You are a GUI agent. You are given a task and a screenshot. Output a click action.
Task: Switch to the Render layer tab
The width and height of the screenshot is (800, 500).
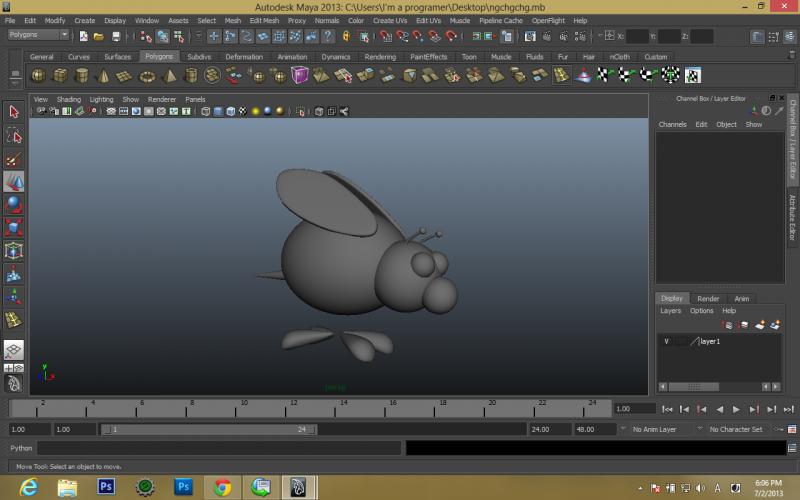tap(708, 298)
